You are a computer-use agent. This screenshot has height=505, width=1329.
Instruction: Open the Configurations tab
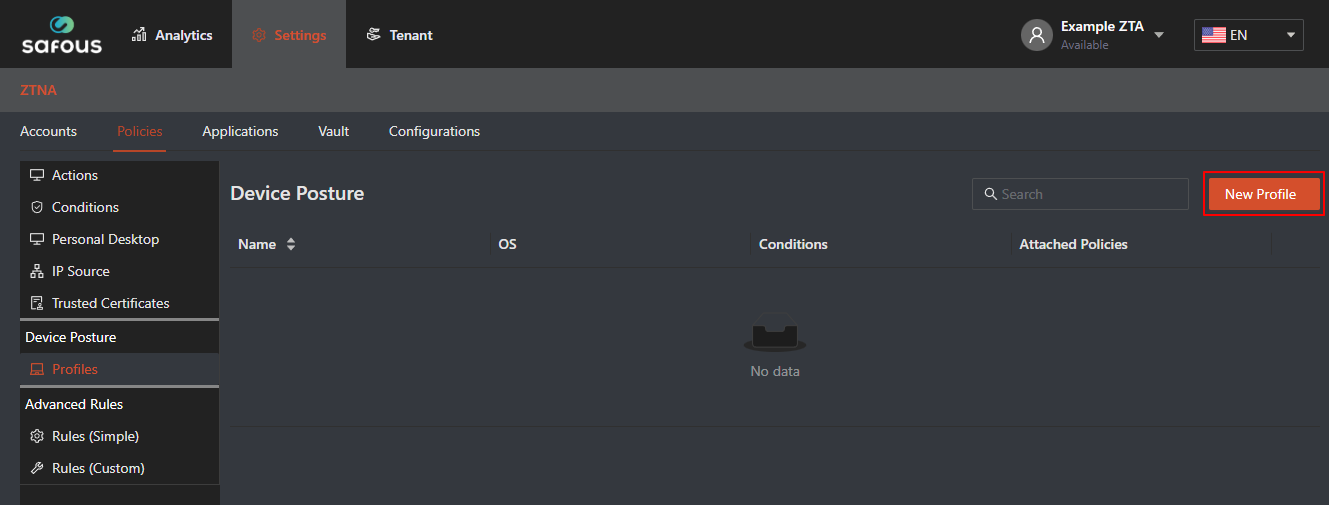434,131
